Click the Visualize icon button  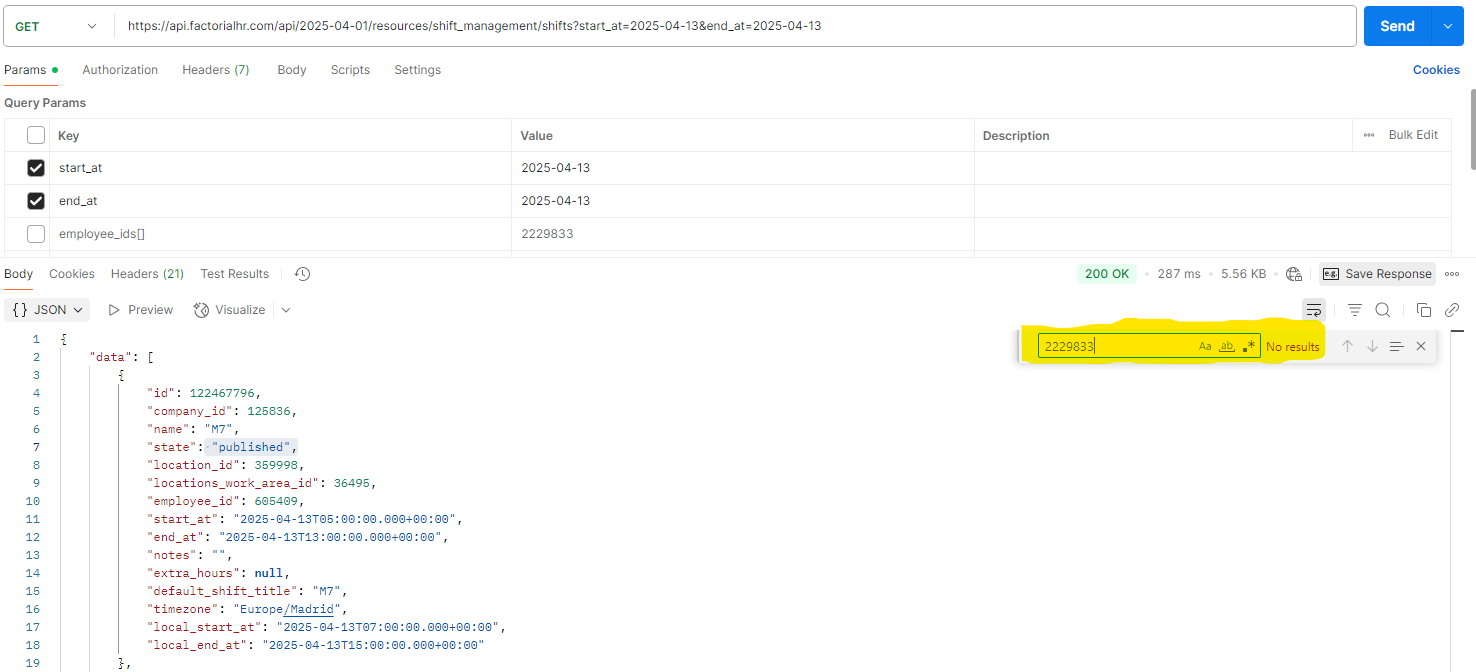coord(229,310)
